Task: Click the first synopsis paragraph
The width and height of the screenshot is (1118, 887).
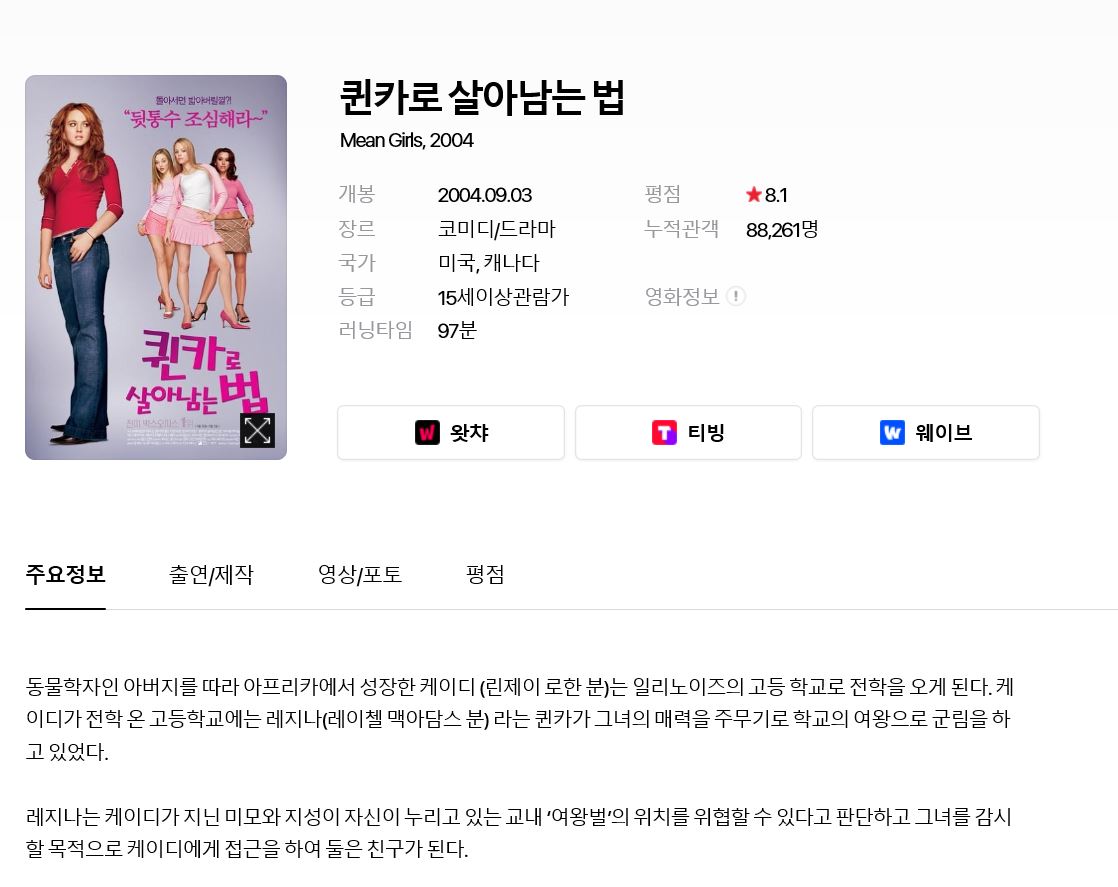Action: [520, 719]
